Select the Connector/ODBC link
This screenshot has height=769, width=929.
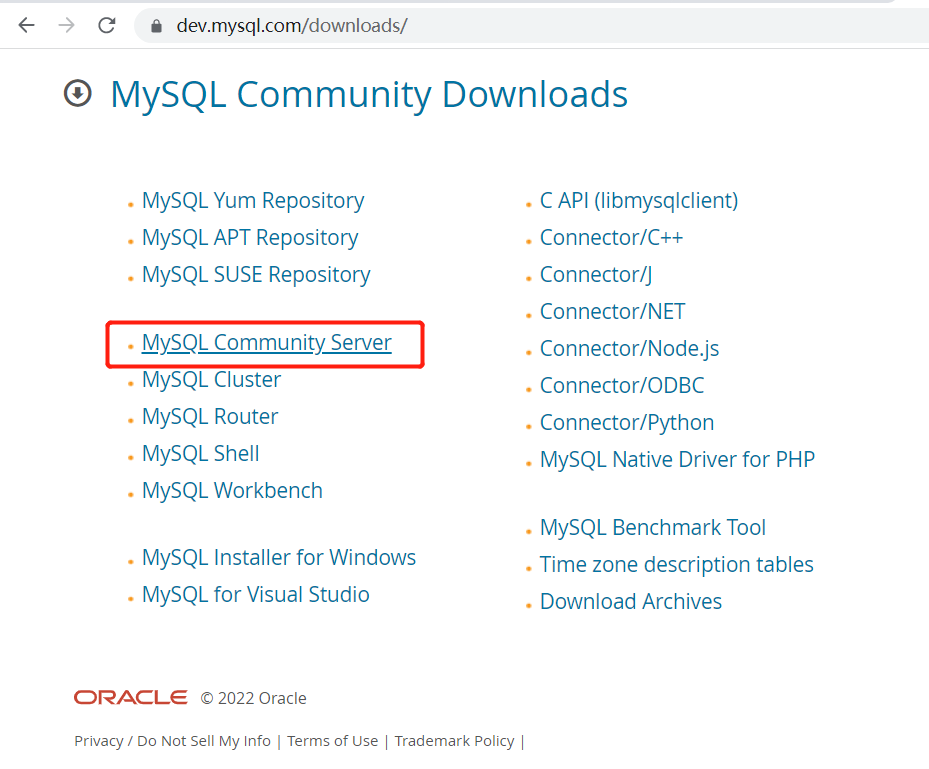[x=622, y=386]
